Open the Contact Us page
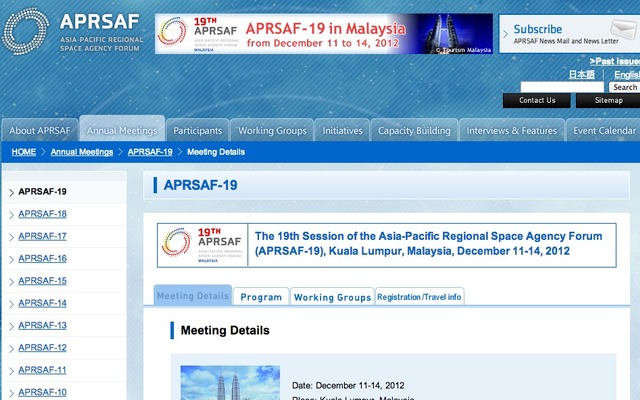This screenshot has height=400, width=640. (x=537, y=100)
